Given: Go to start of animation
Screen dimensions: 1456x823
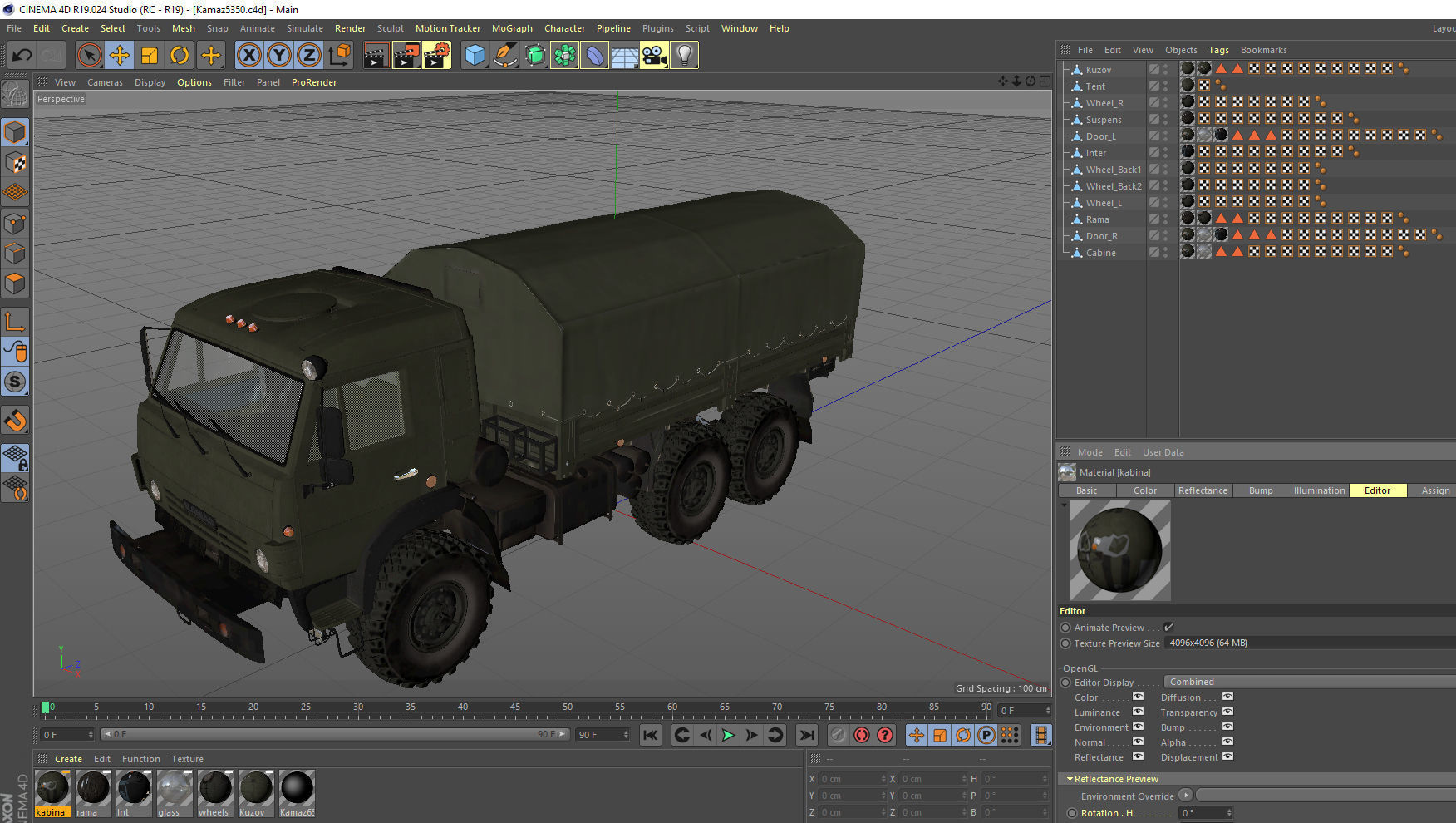Looking at the screenshot, I should coord(651,735).
